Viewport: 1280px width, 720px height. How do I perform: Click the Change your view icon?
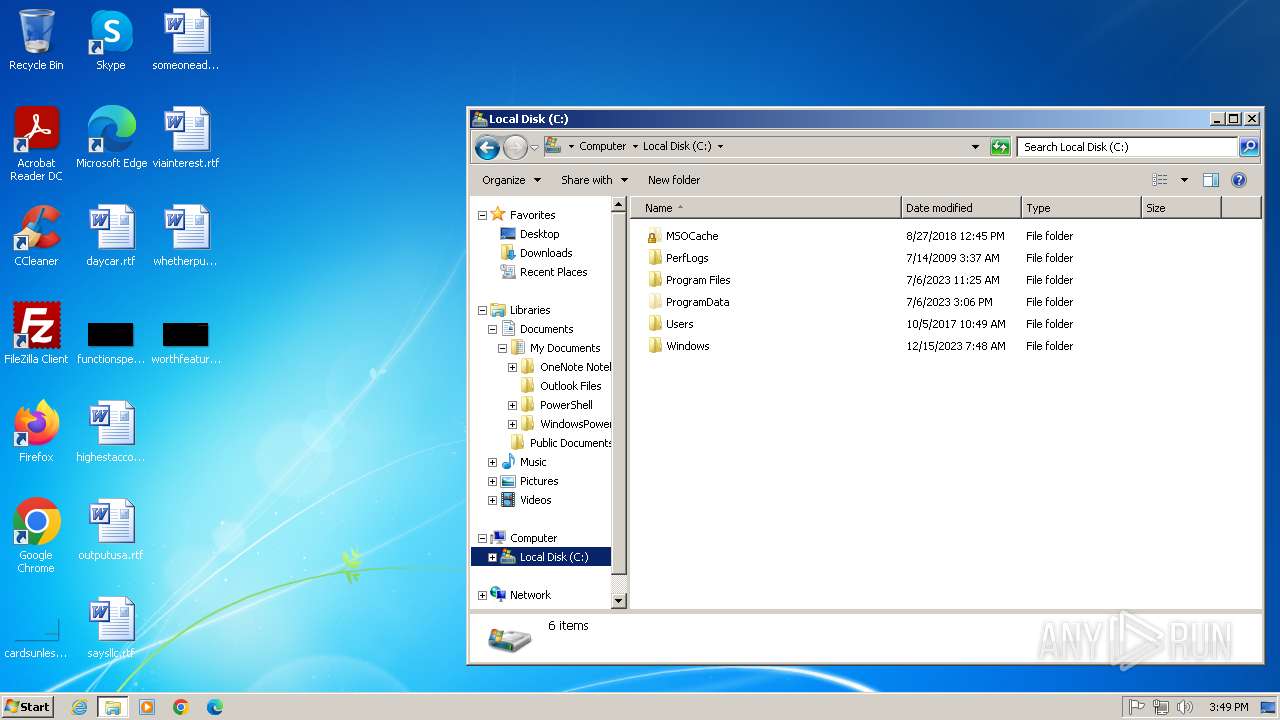pos(1160,180)
